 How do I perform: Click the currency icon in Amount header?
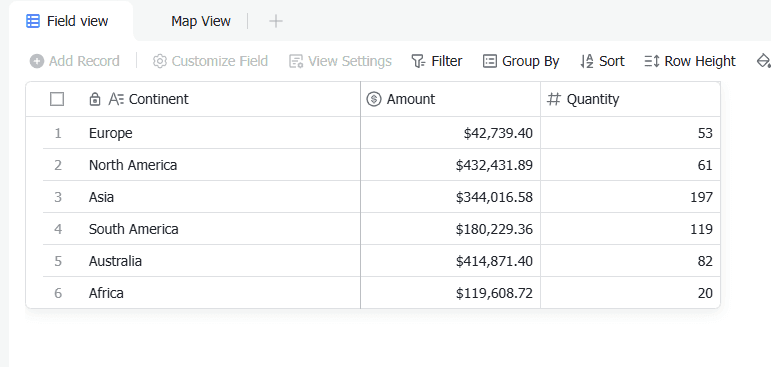pos(374,99)
